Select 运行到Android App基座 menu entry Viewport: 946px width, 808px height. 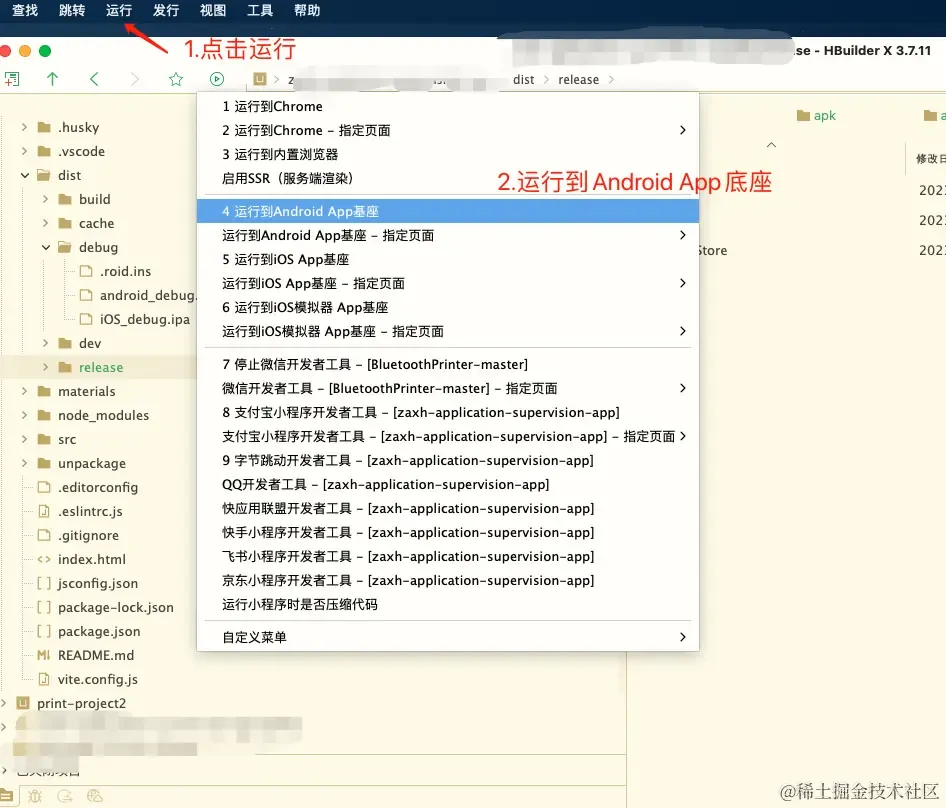pos(448,211)
